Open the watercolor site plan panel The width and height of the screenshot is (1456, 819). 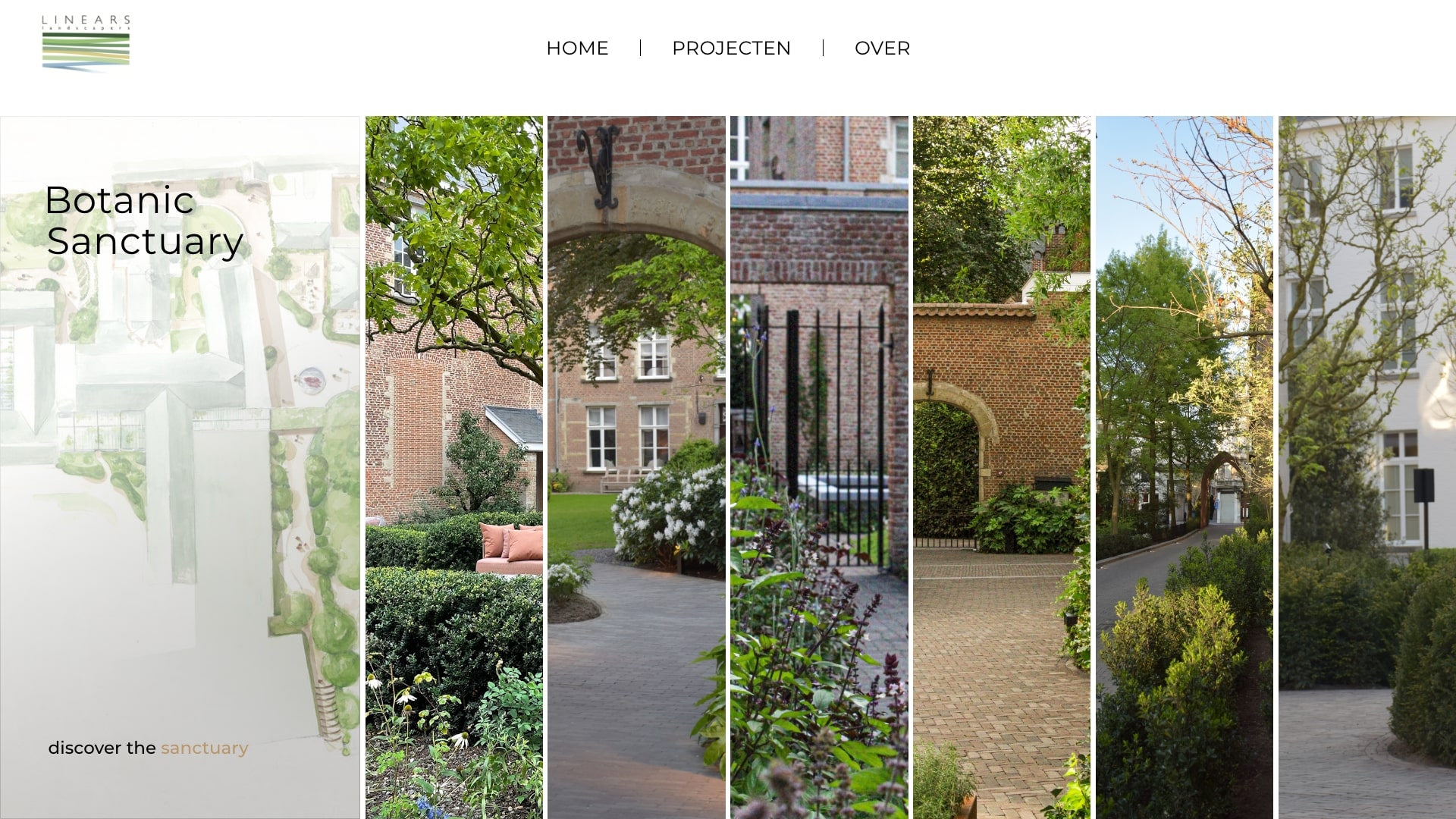click(x=180, y=467)
